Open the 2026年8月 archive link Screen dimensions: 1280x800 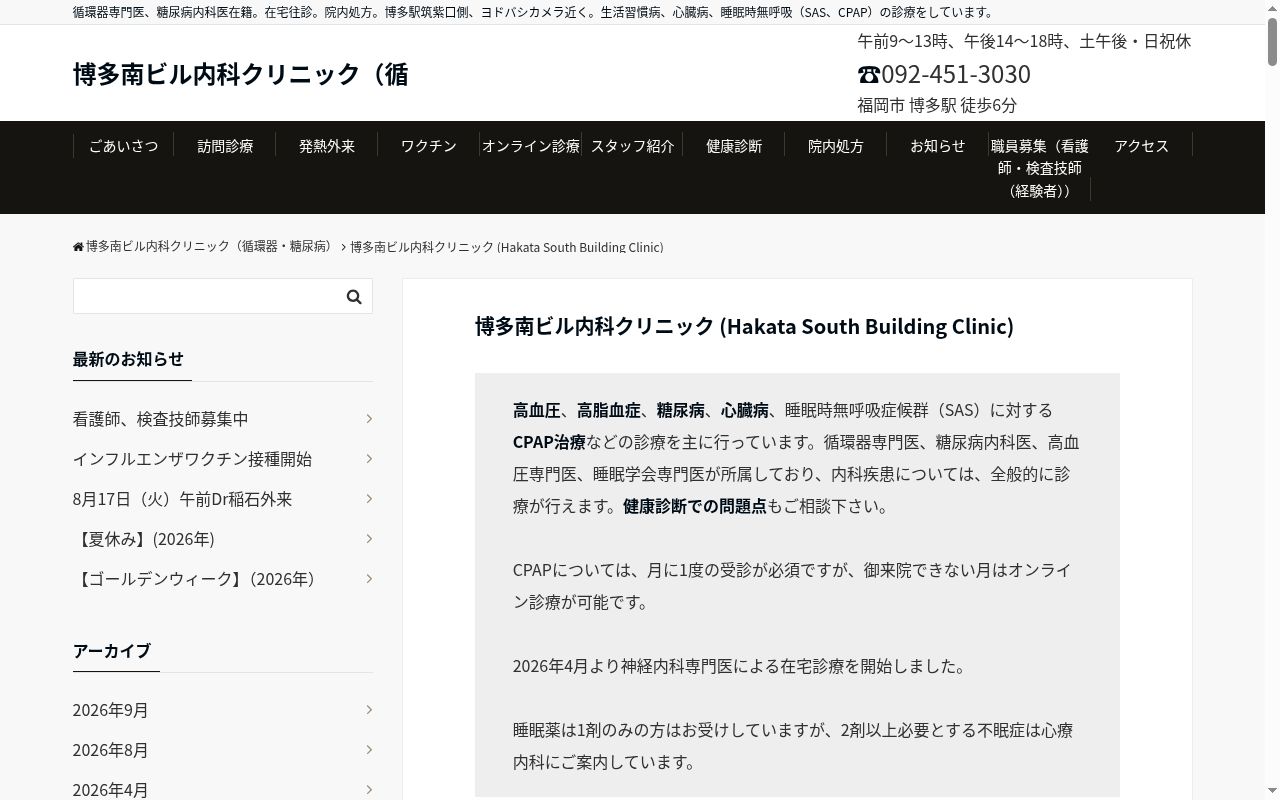(x=110, y=749)
